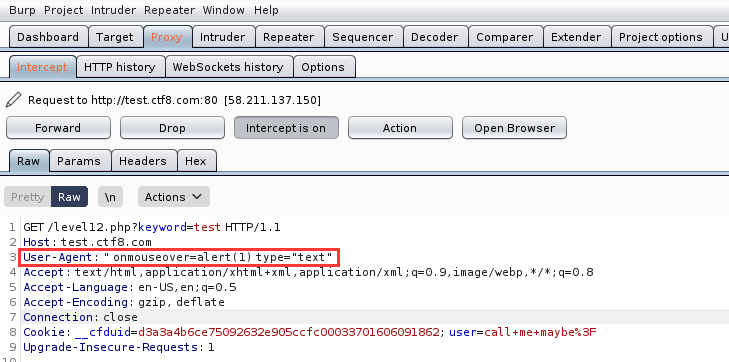Screen dimensions: 729x362
Task: Click the Accept-Encoding: gzip, deflate line
Action: (x=124, y=302)
